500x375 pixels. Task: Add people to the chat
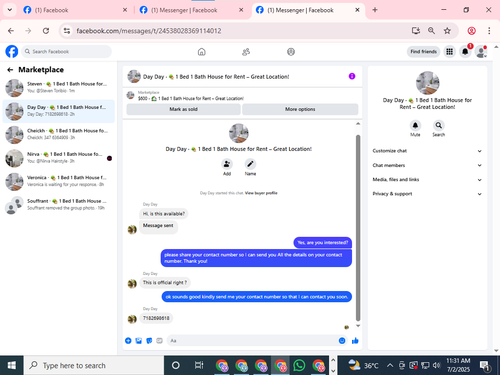[227, 164]
